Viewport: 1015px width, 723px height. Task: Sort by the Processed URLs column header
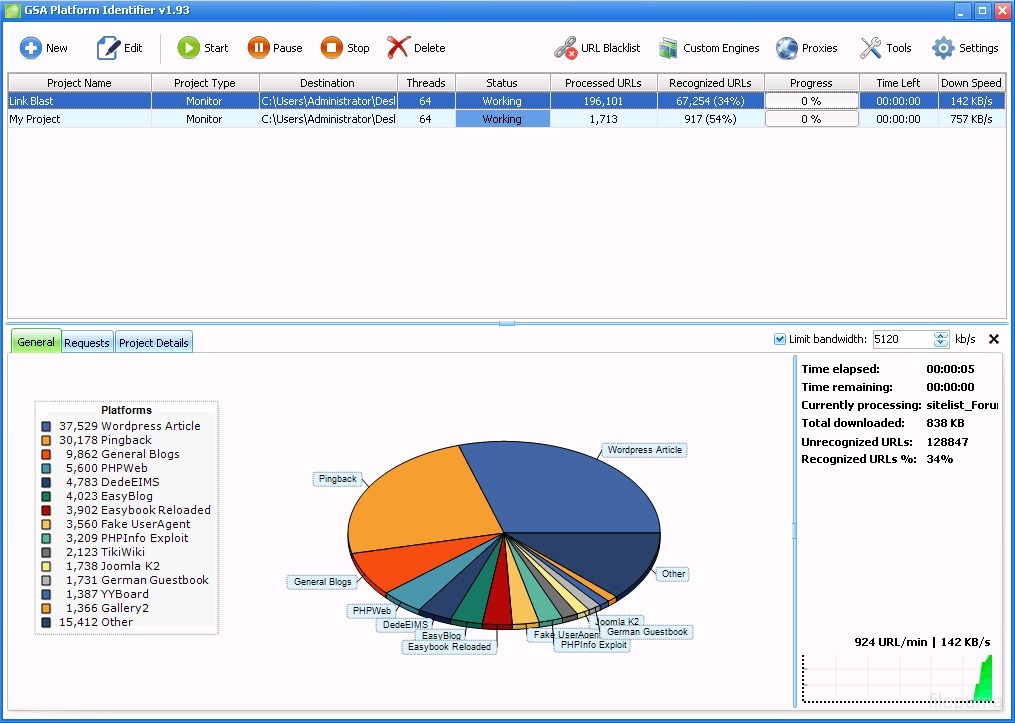pos(603,83)
